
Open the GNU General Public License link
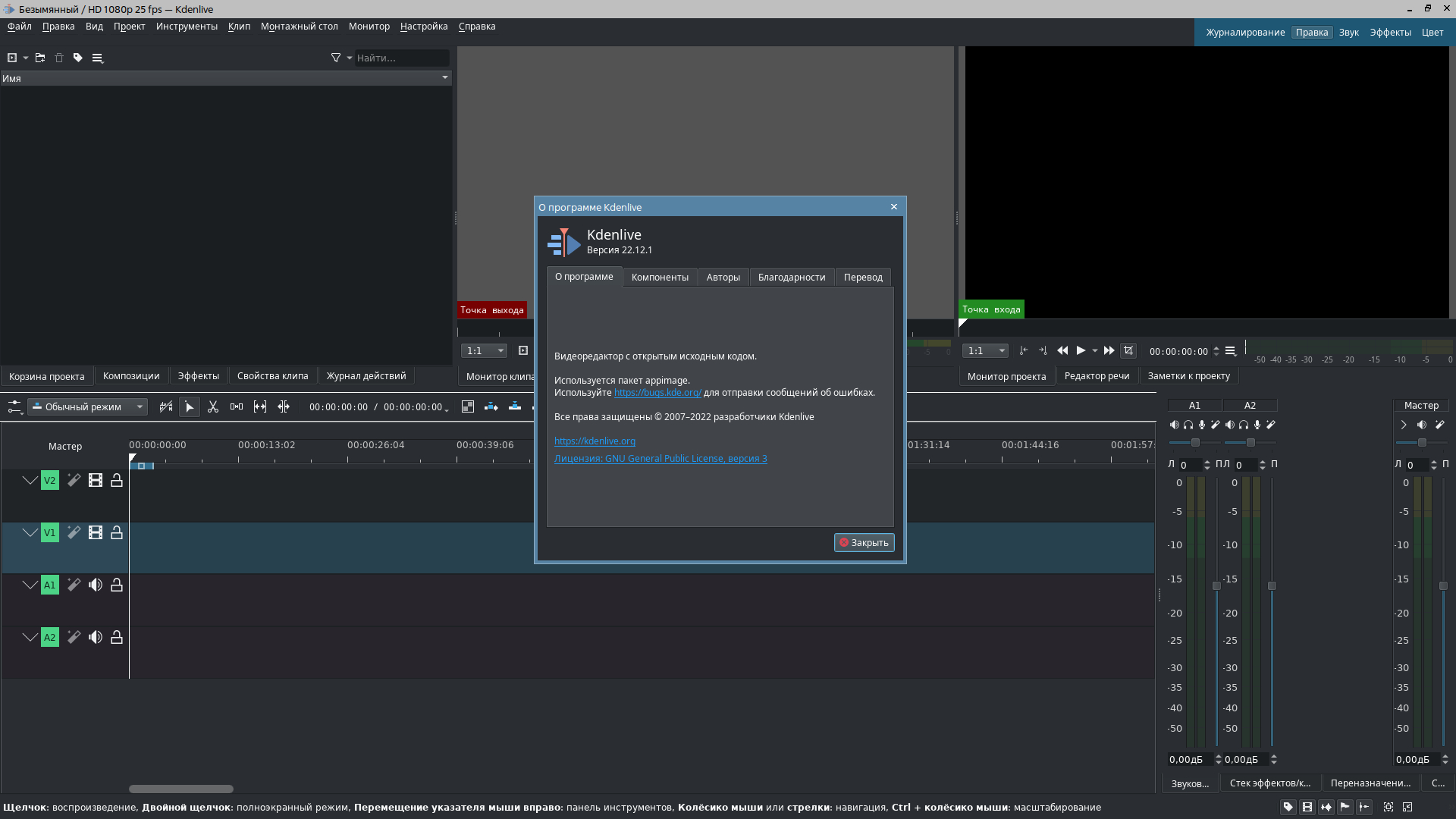coord(661,458)
